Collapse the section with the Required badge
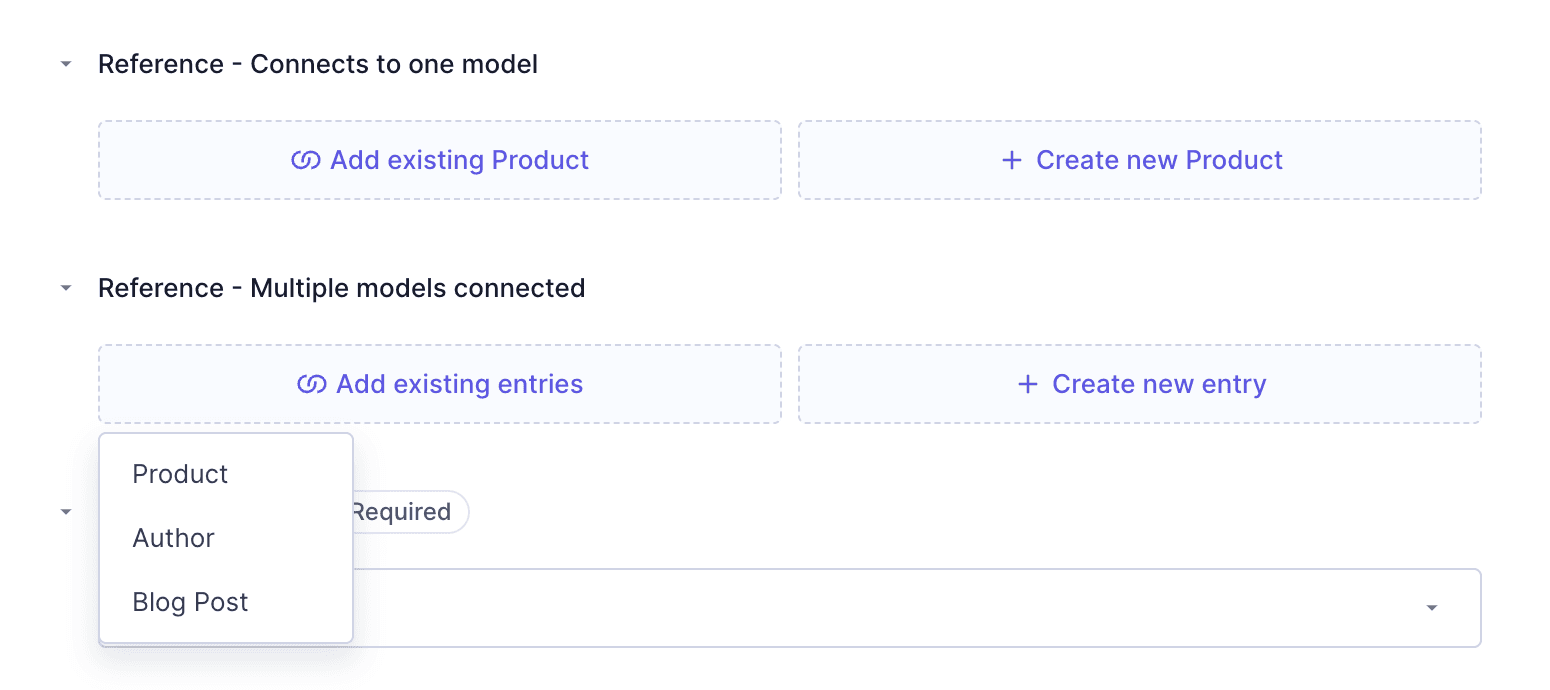1550x690 pixels. [66, 512]
